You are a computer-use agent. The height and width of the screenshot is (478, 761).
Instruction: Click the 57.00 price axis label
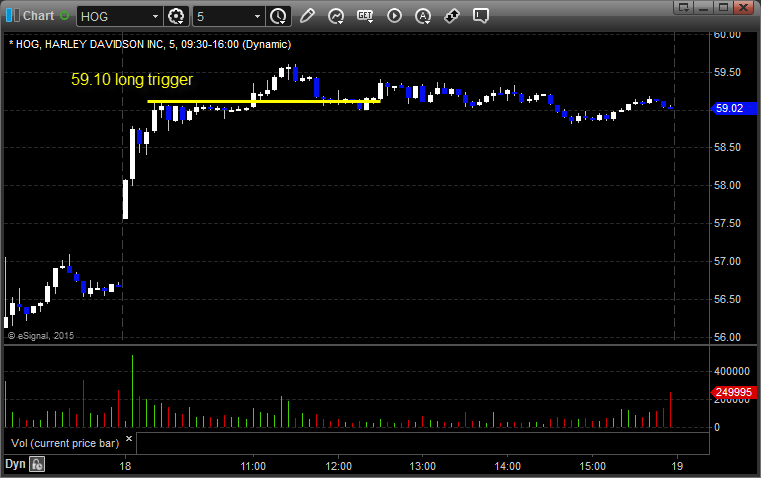click(x=728, y=262)
